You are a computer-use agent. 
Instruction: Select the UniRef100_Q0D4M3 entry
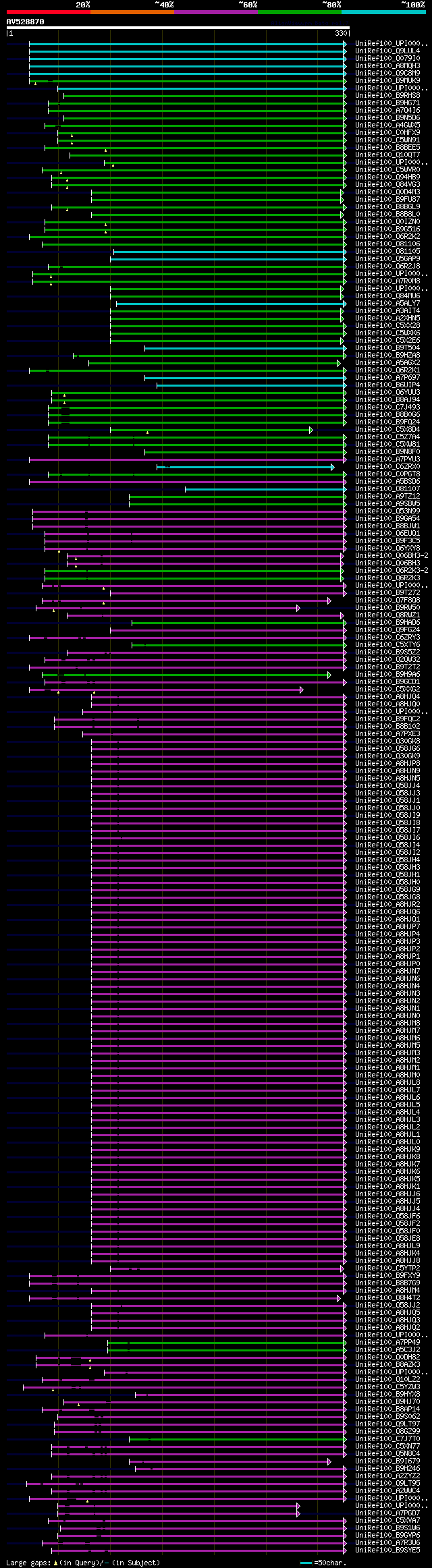(x=387, y=192)
